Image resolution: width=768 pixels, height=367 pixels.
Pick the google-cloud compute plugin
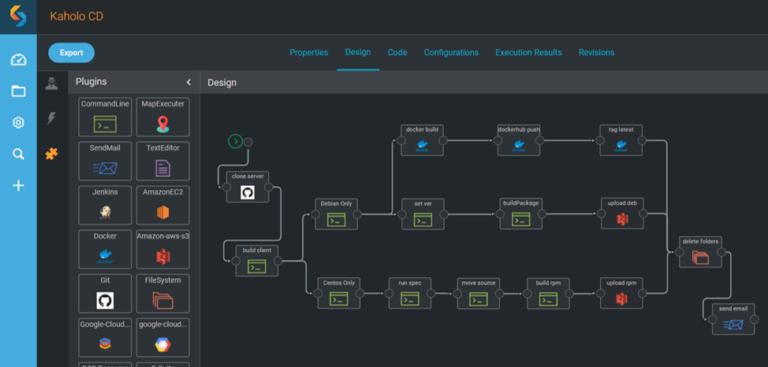(x=163, y=338)
